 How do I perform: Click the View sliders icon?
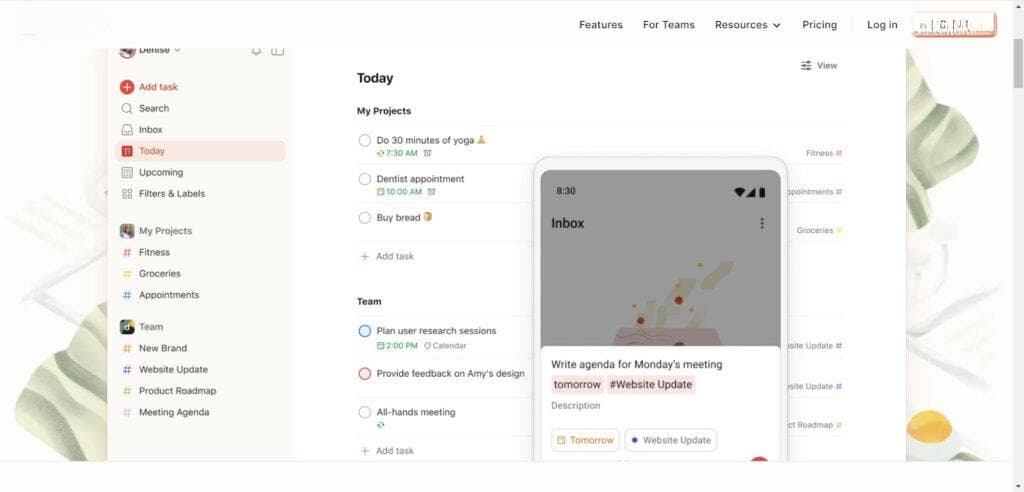point(807,65)
